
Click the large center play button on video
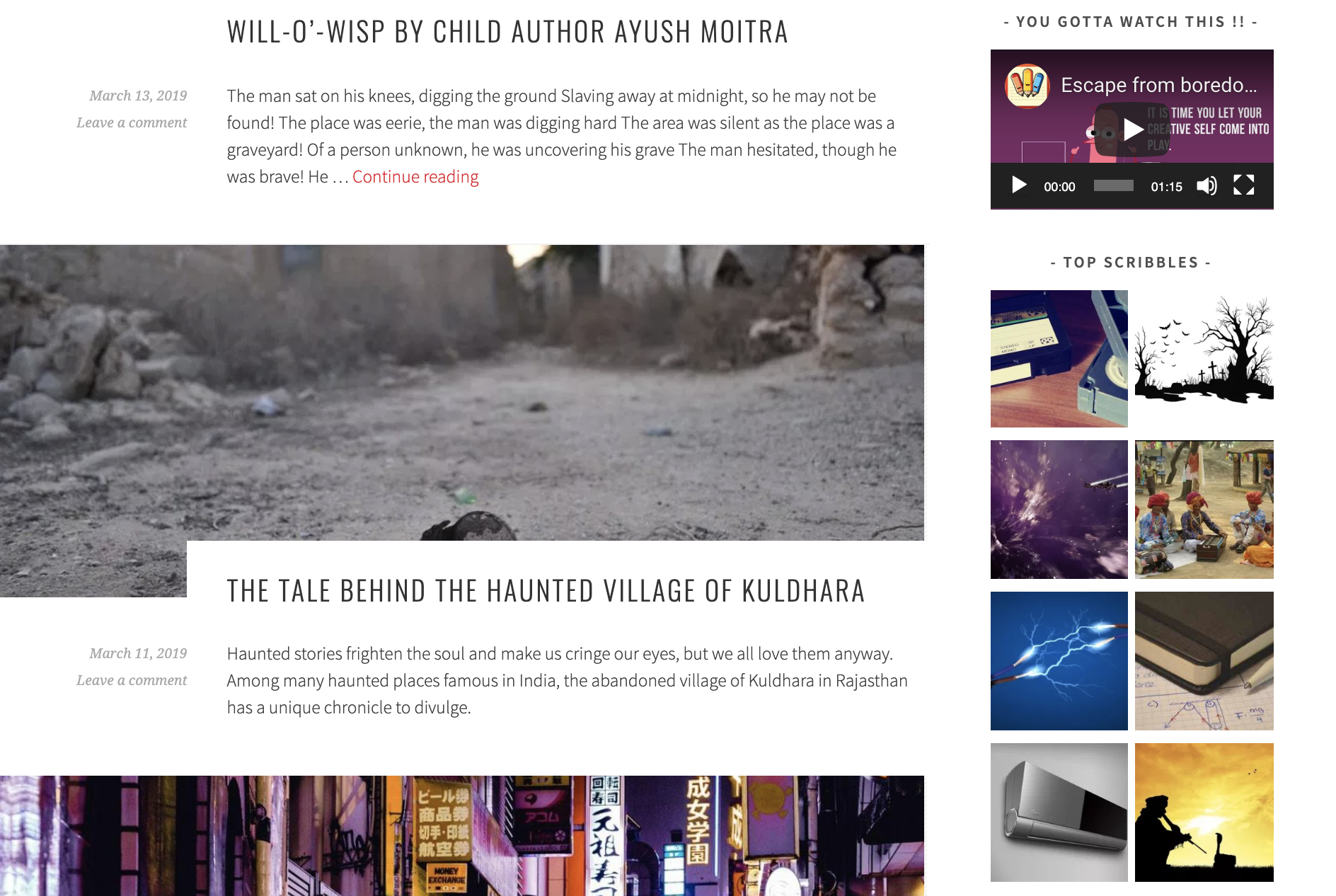click(1132, 129)
